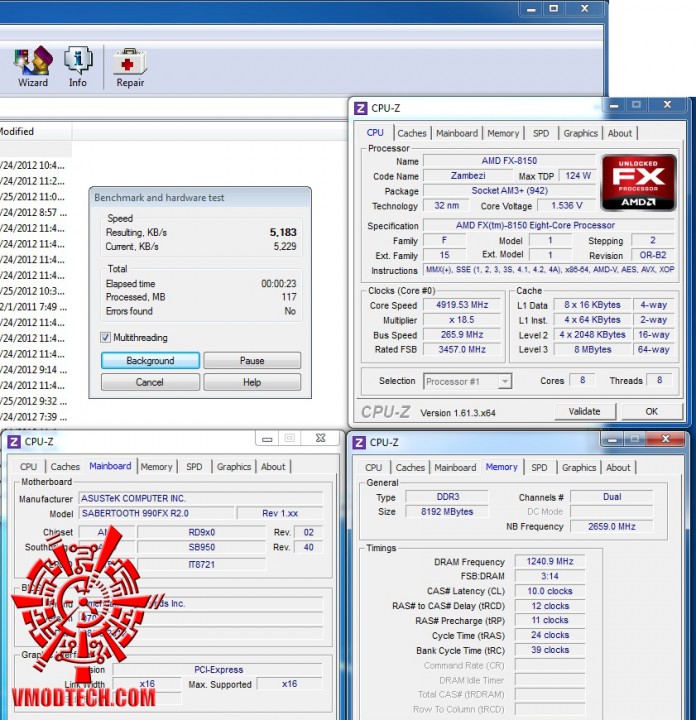Select Memory tab in Mainboard CPU-Z window
The image size is (696, 720).
(156, 467)
